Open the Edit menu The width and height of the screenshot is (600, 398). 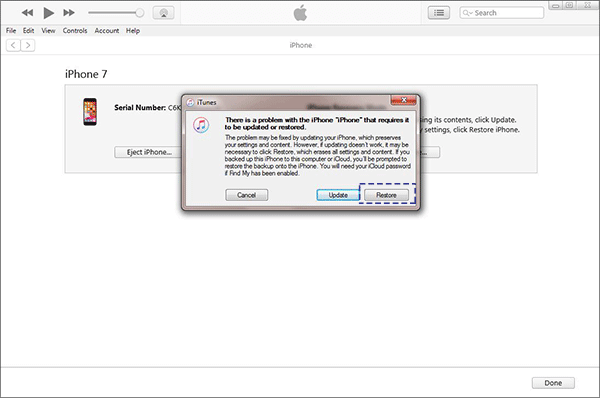coord(28,31)
